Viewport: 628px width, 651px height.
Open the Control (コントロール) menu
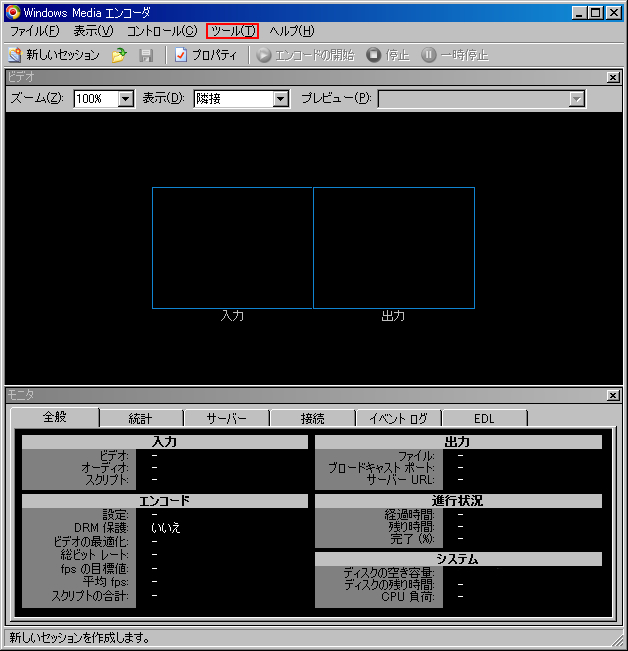point(162,31)
